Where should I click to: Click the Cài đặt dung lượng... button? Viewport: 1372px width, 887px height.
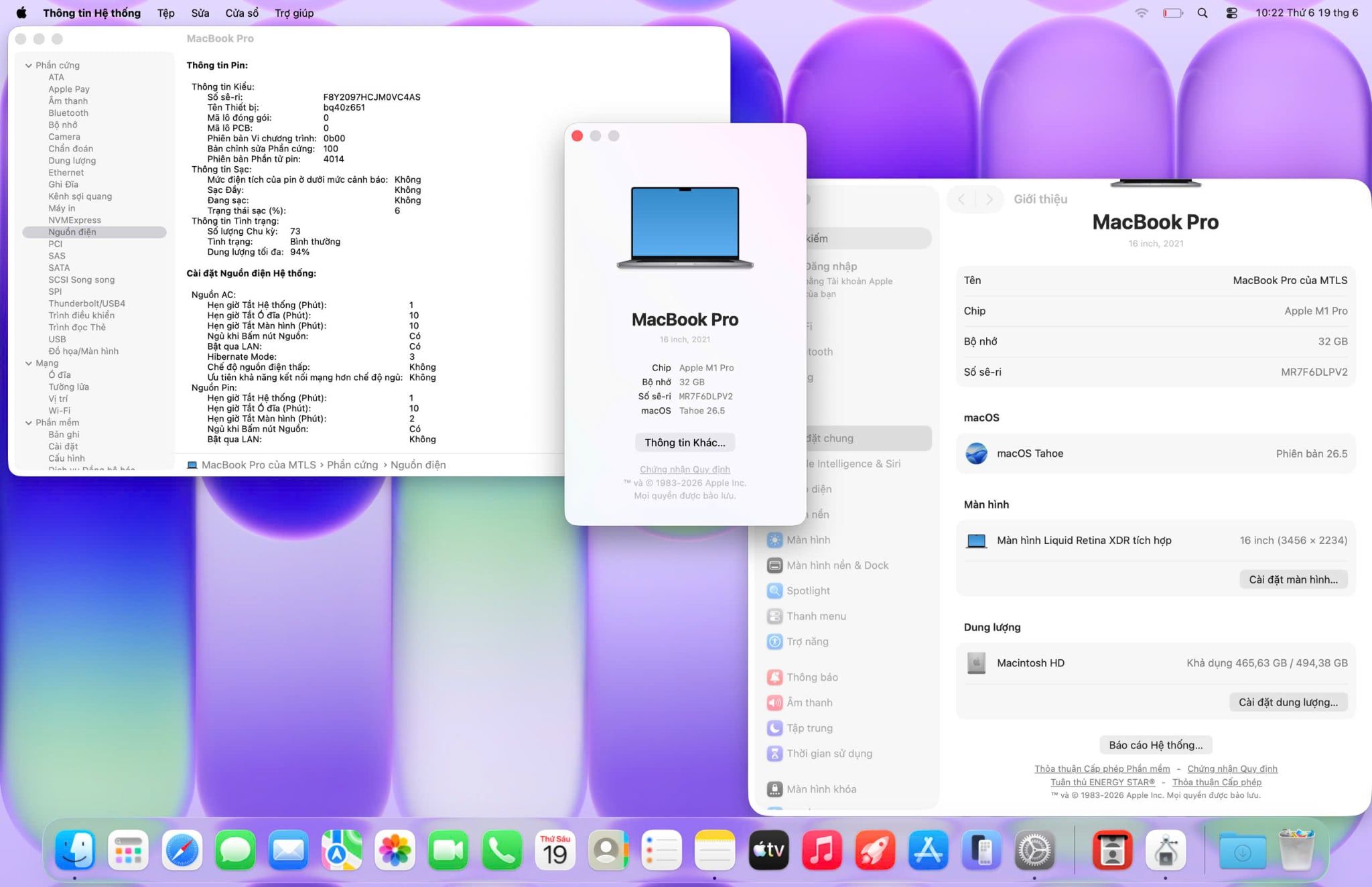point(1288,702)
